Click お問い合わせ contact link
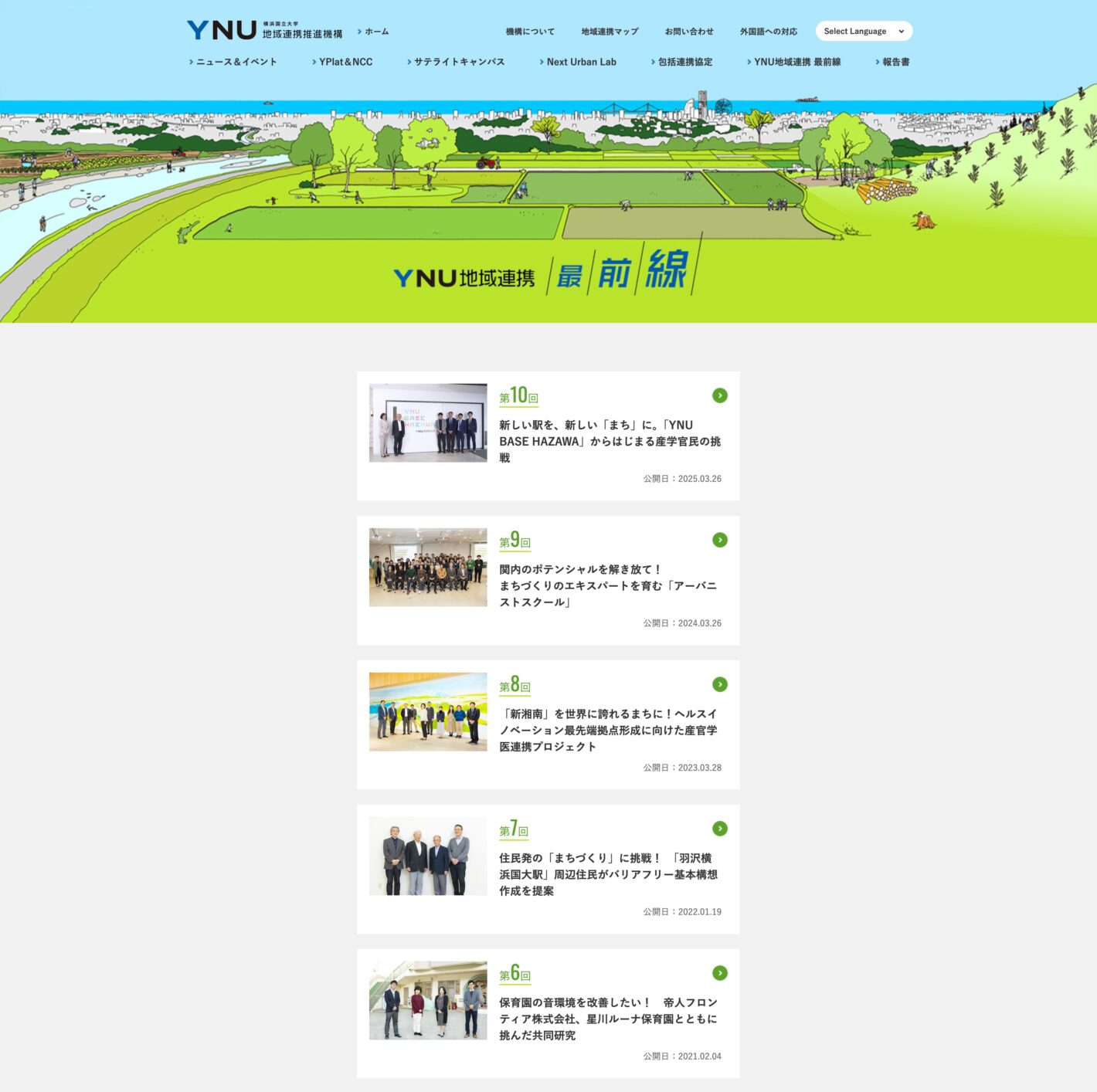 click(689, 32)
